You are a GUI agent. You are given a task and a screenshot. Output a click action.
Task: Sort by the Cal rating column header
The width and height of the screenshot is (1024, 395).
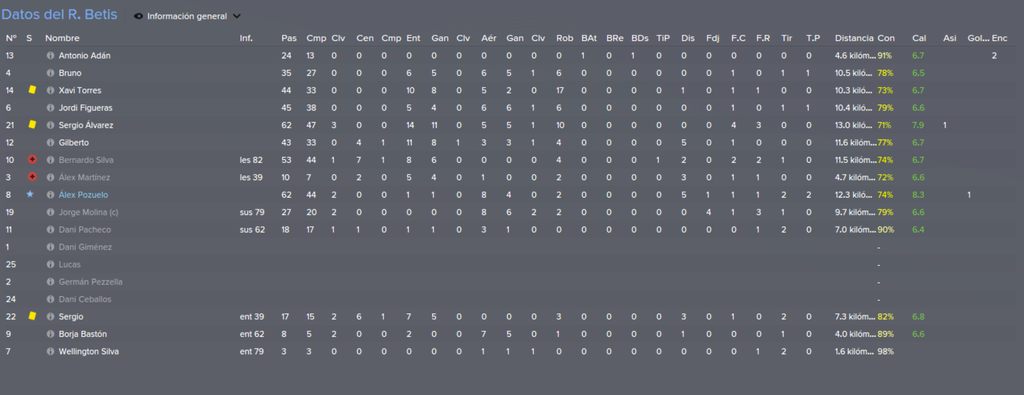click(919, 39)
